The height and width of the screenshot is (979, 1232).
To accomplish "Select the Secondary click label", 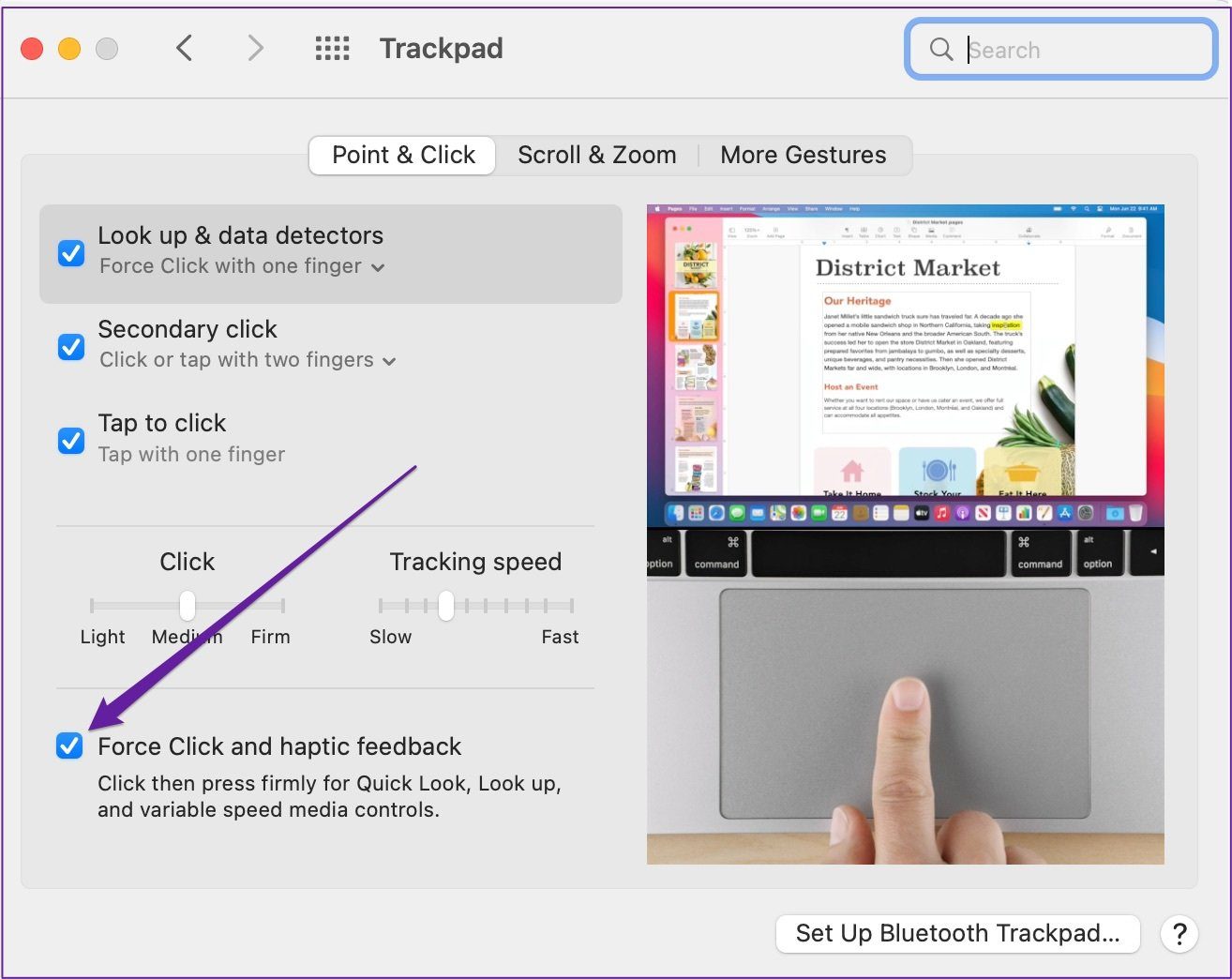I will [x=188, y=329].
